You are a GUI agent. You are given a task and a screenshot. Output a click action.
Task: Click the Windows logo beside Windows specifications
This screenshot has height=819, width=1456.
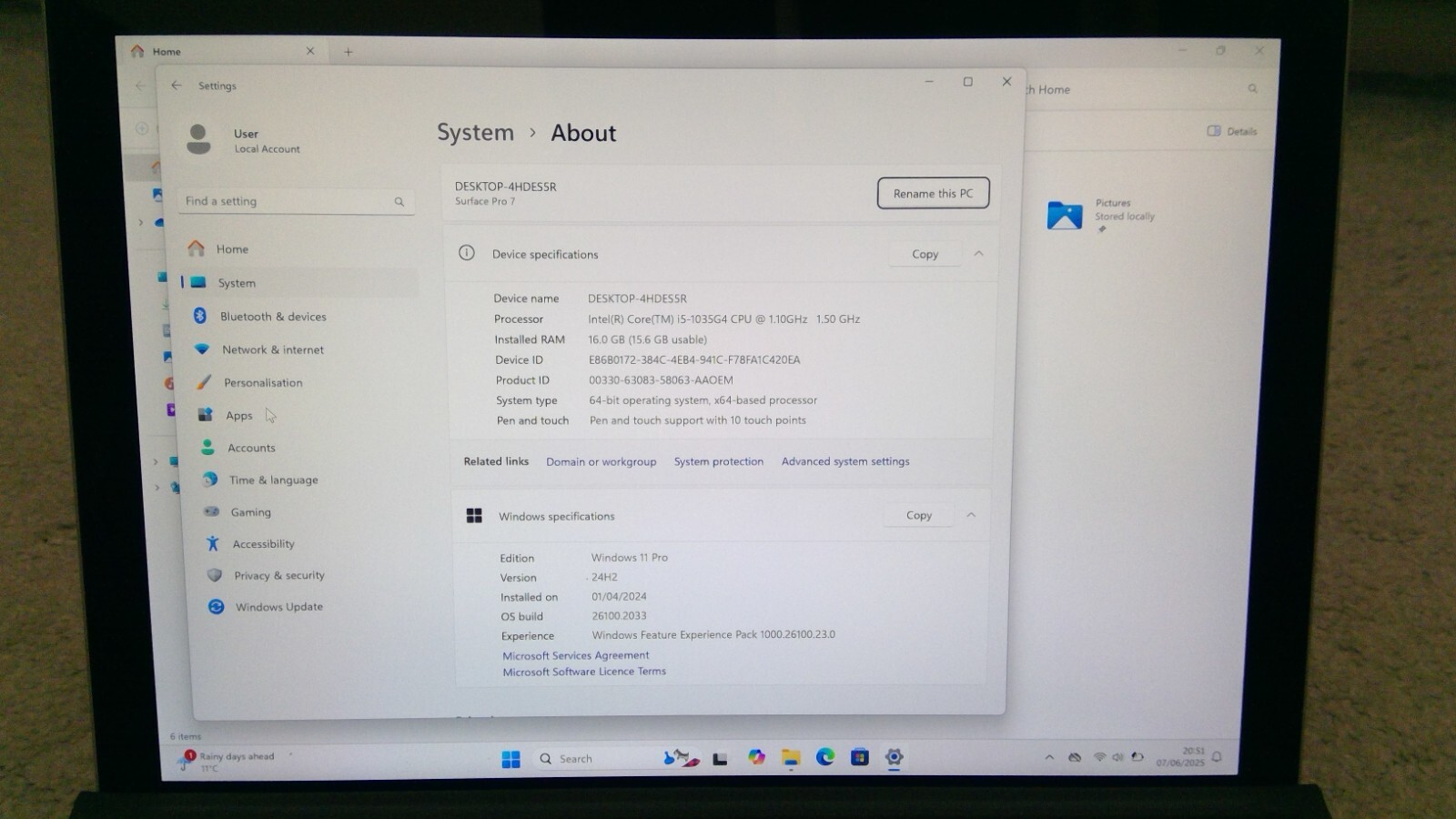(474, 516)
